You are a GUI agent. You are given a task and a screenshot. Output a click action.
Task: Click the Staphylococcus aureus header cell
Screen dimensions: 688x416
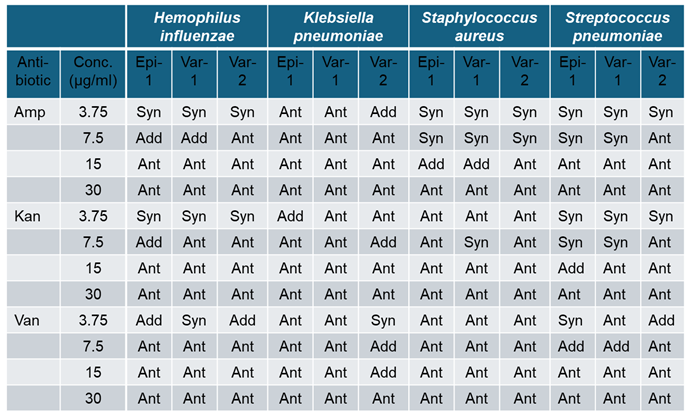click(479, 27)
